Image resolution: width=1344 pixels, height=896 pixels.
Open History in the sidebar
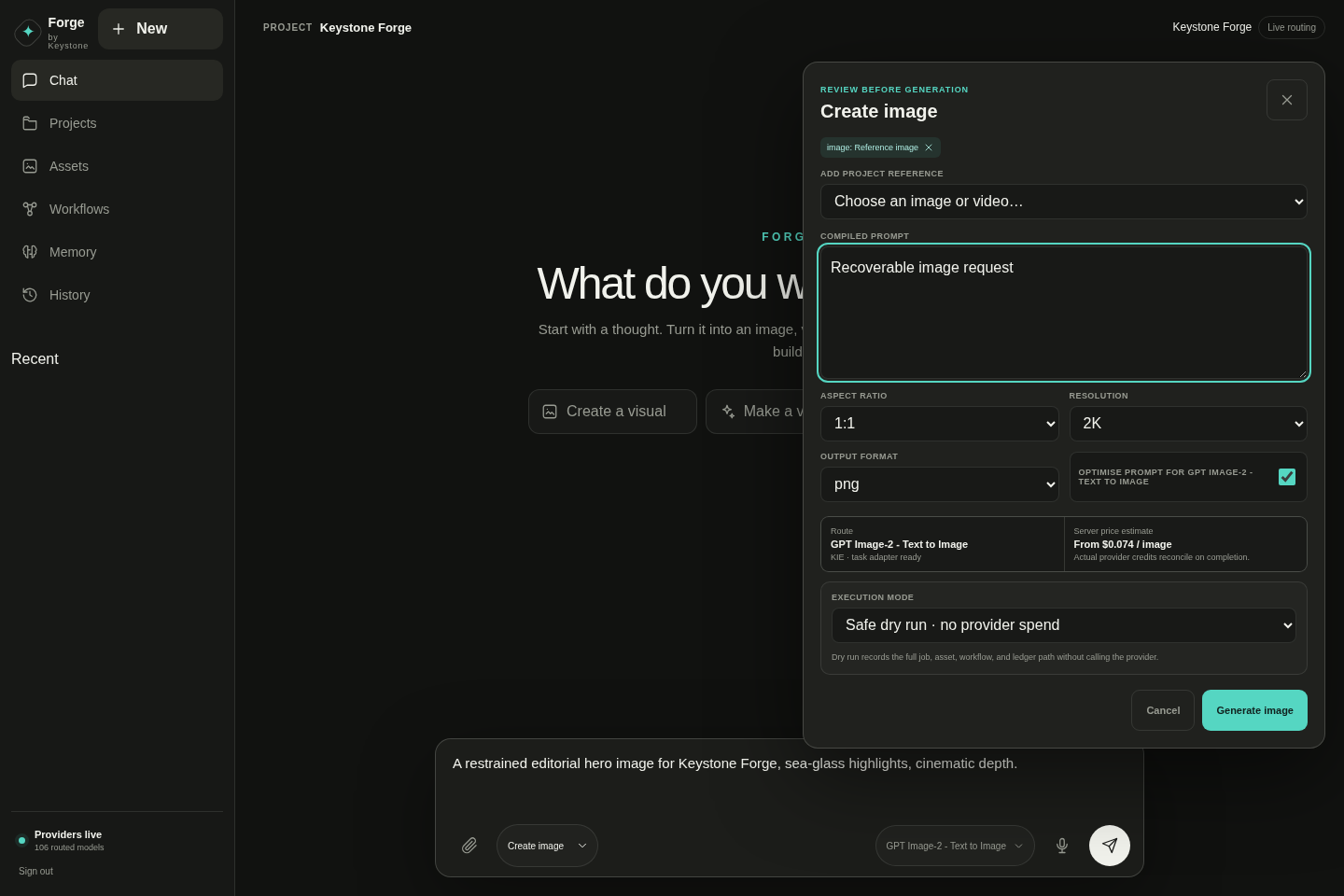(117, 295)
